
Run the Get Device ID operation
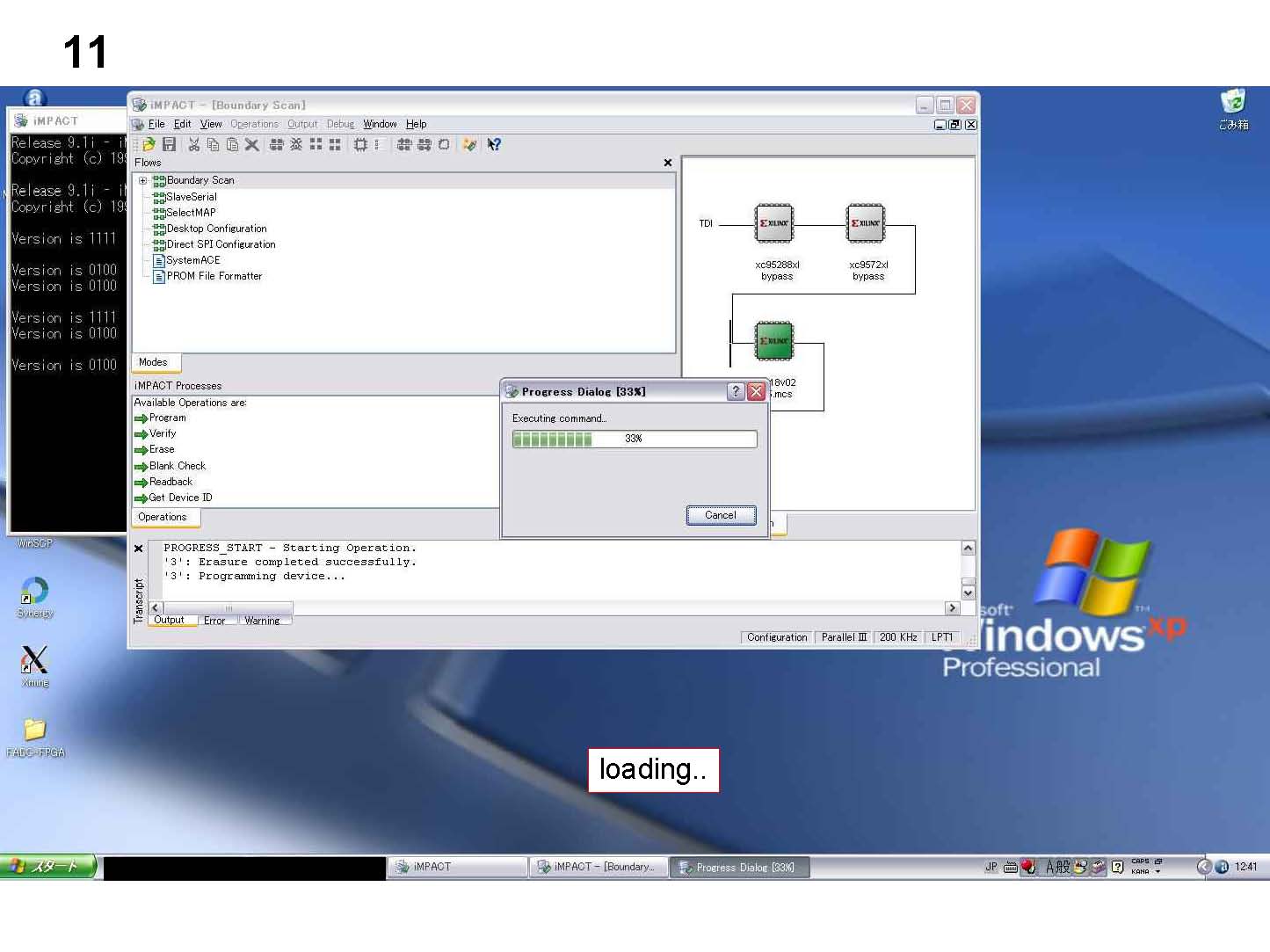click(x=173, y=498)
